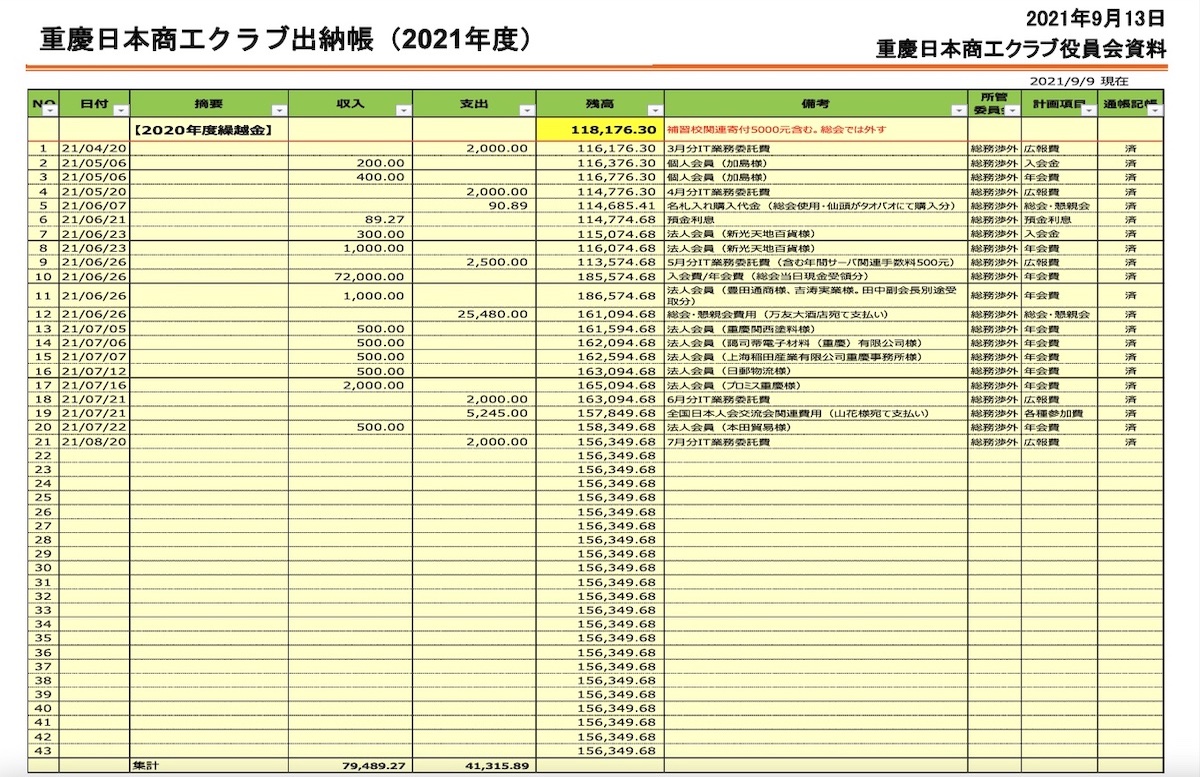Select the 5月分IT業務委託費 remark cell
The width and height of the screenshot is (1200, 777).
815,262
